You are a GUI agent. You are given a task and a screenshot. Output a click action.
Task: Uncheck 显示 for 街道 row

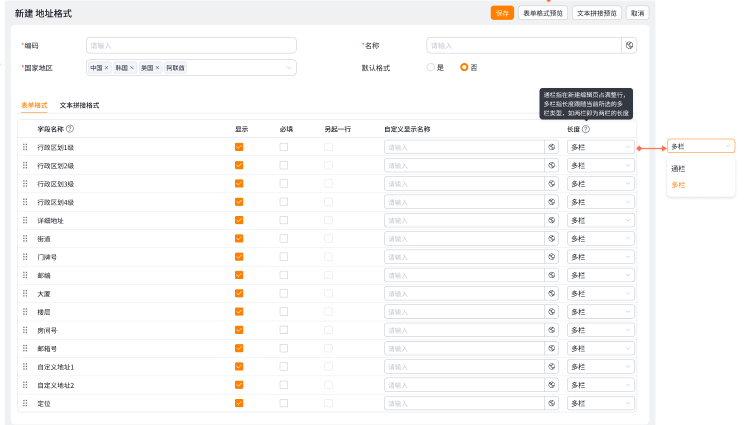(239, 238)
